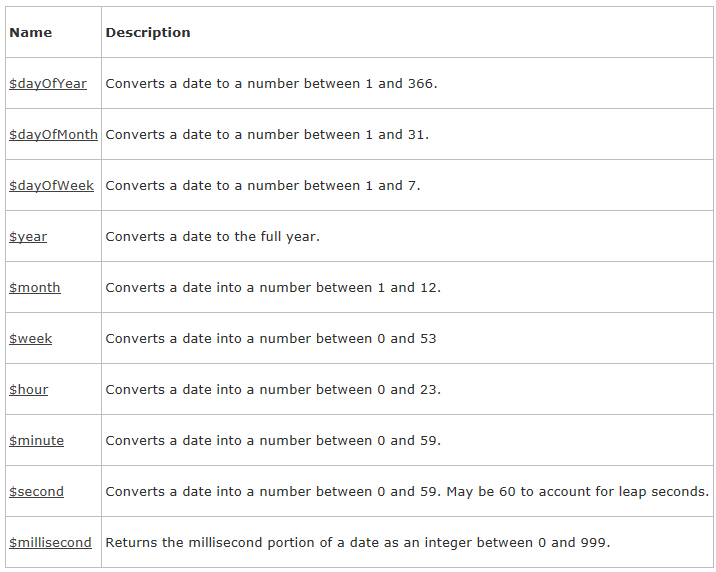Click the $hour link
Image resolution: width=716 pixels, height=572 pixels.
(29, 390)
